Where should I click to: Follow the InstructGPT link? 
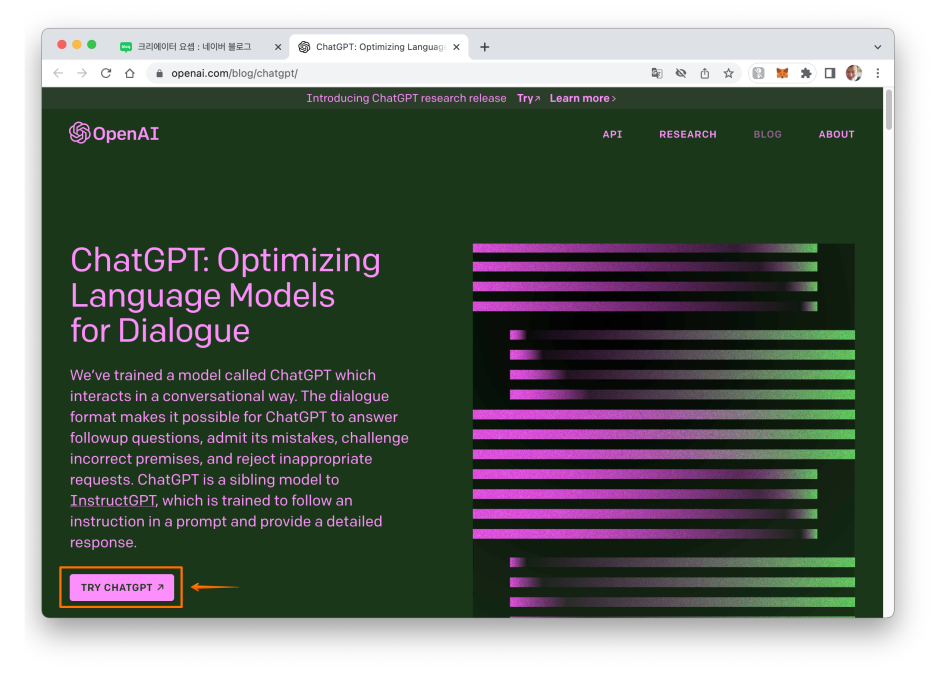pyautogui.click(x=113, y=500)
